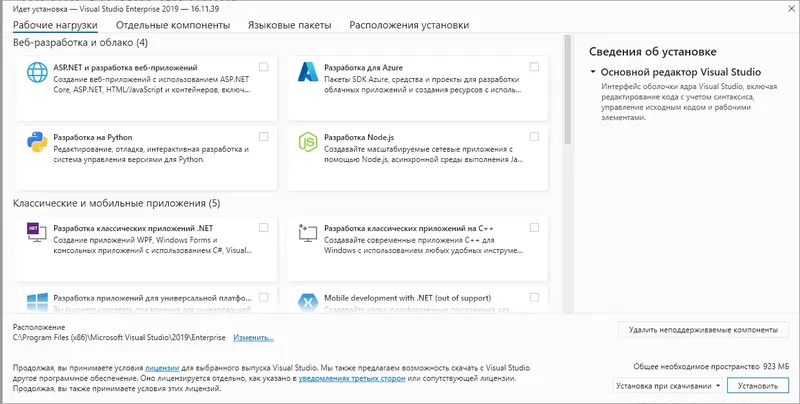The width and height of the screenshot is (800, 404).
Task: Click the Azure development logo icon
Action: (x=308, y=72)
